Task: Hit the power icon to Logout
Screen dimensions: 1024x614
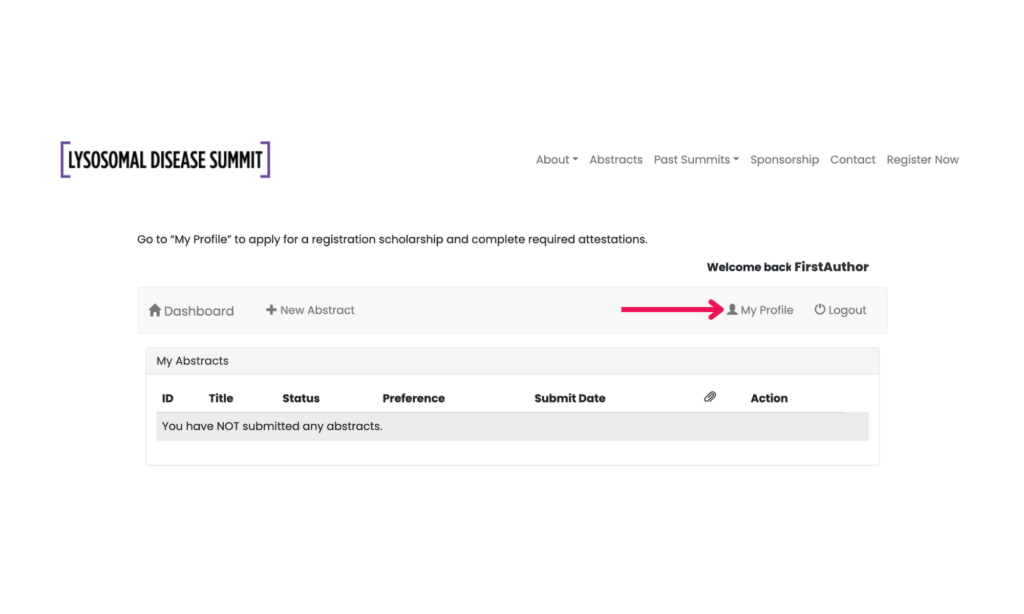Action: (820, 310)
